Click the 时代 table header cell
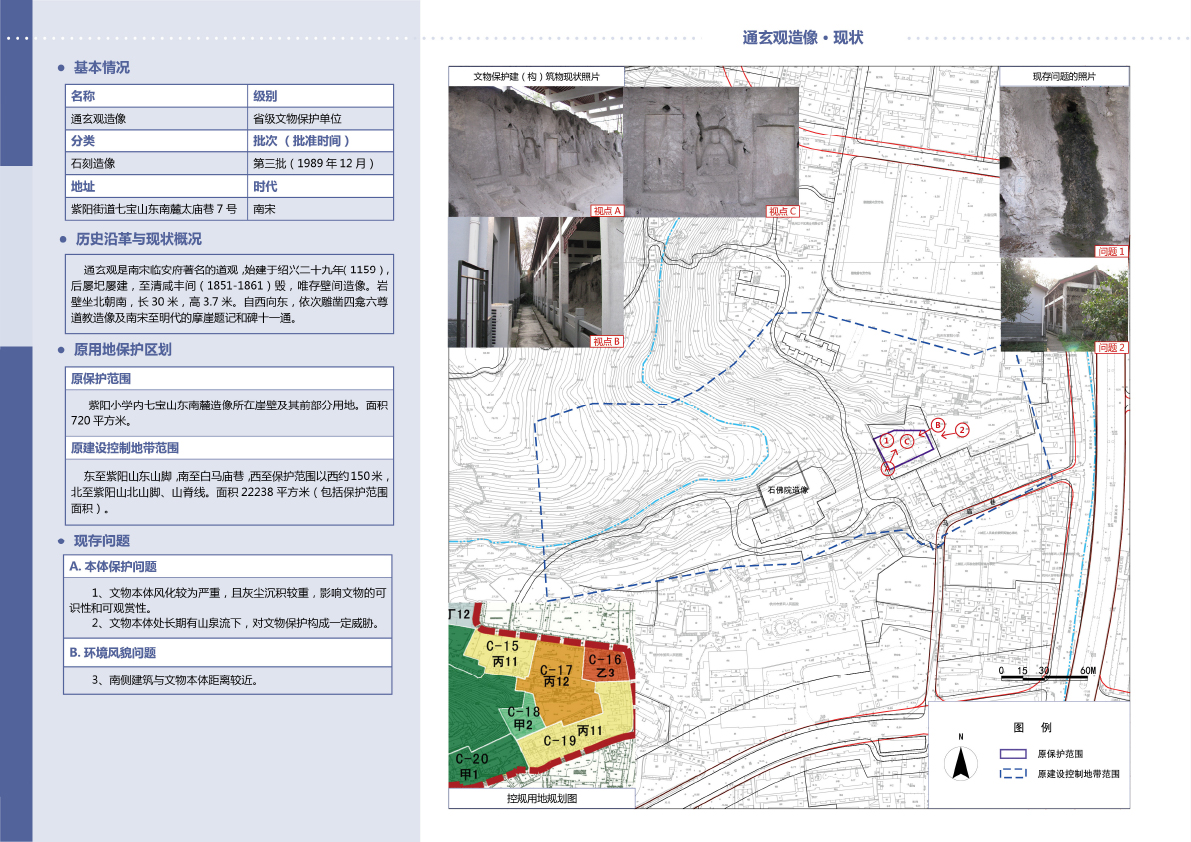The image size is (1191, 842). pyautogui.click(x=321, y=186)
